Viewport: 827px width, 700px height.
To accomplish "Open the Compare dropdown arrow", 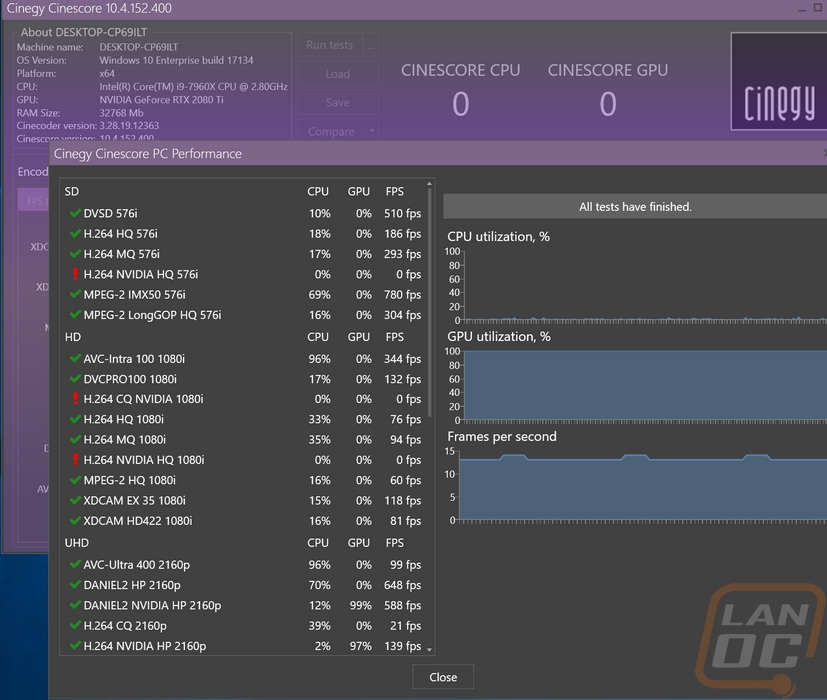I will point(372,131).
